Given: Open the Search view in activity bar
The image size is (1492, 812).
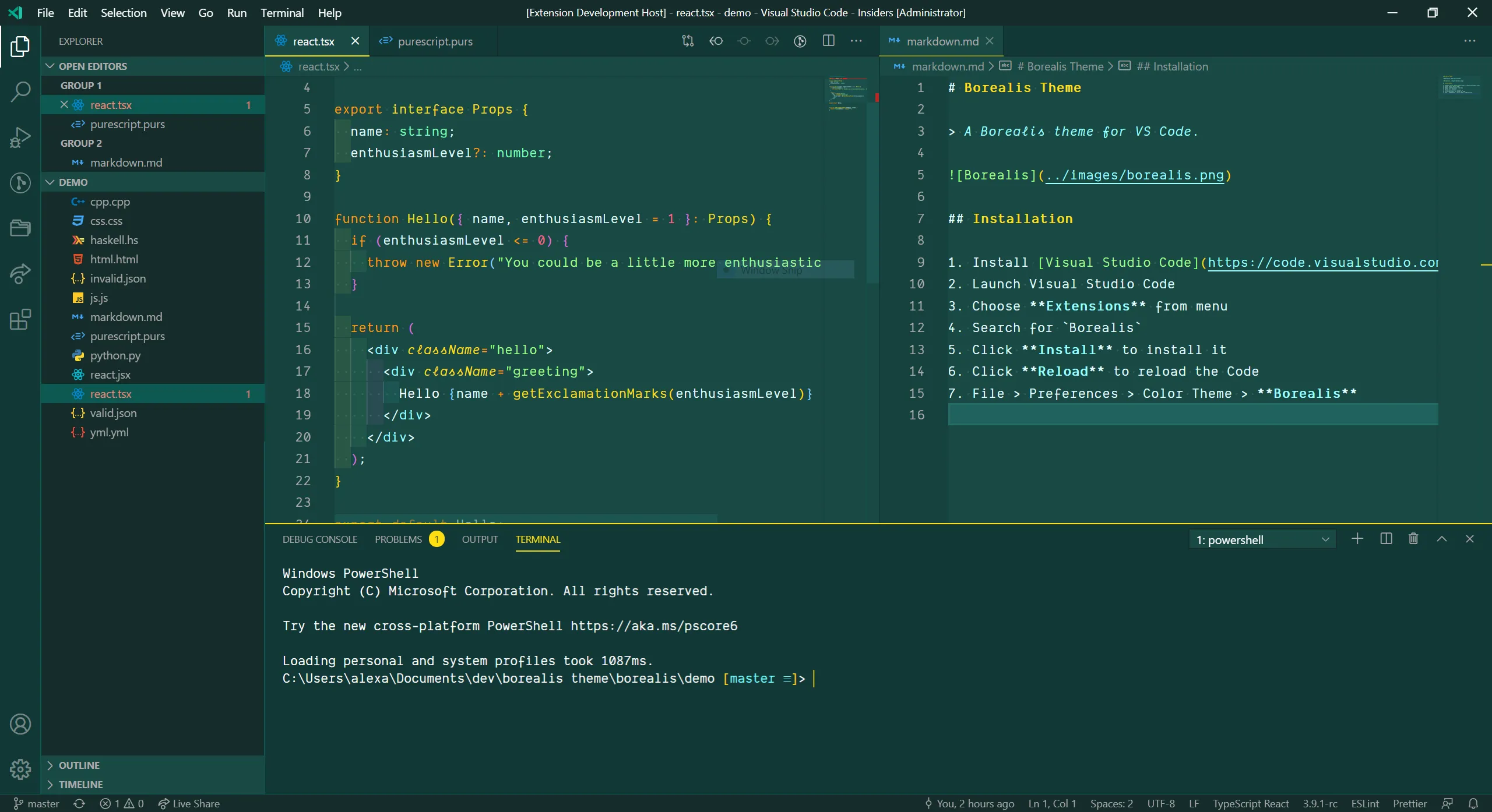Looking at the screenshot, I should (20, 92).
